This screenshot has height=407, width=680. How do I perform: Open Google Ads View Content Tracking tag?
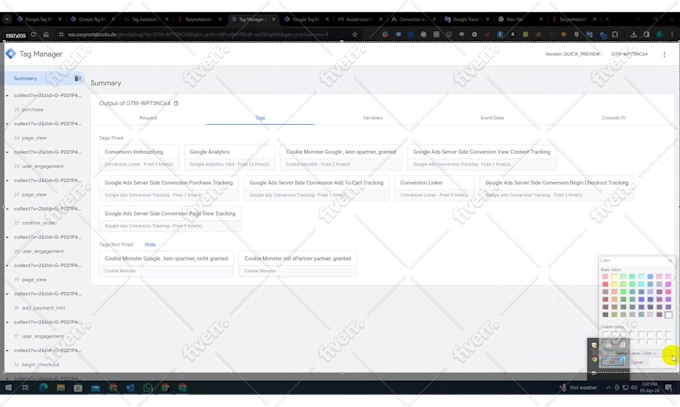click(481, 157)
